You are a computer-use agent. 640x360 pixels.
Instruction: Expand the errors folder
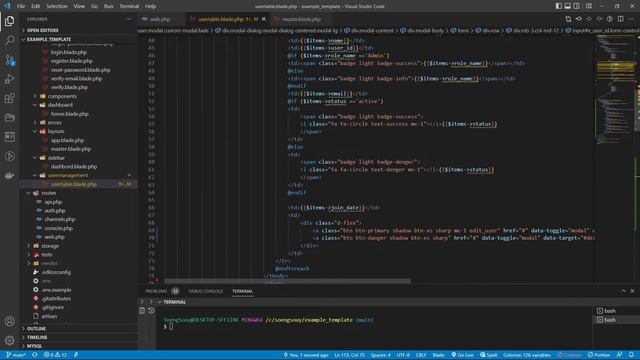(54, 122)
